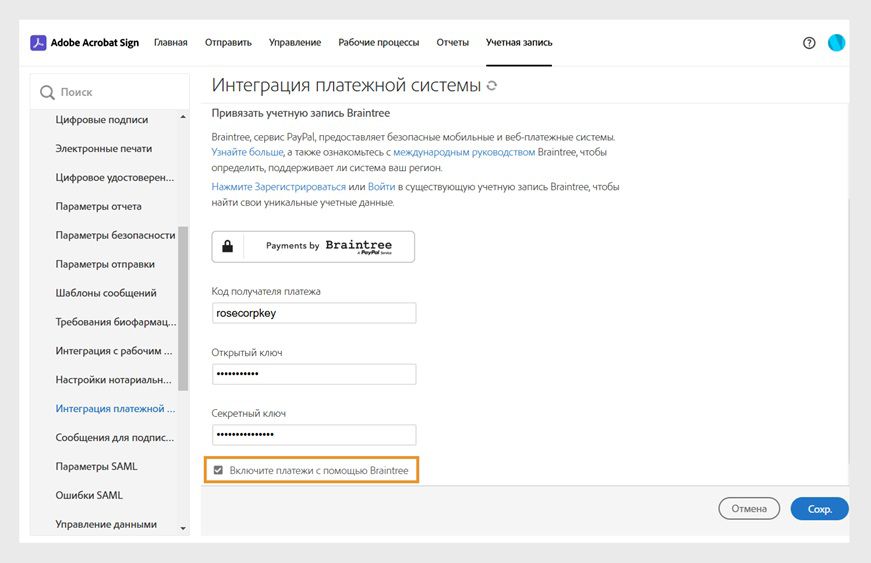Viewport: 871px width, 563px height.
Task: Click the refresh icon next to the page title
Action: 492,86
